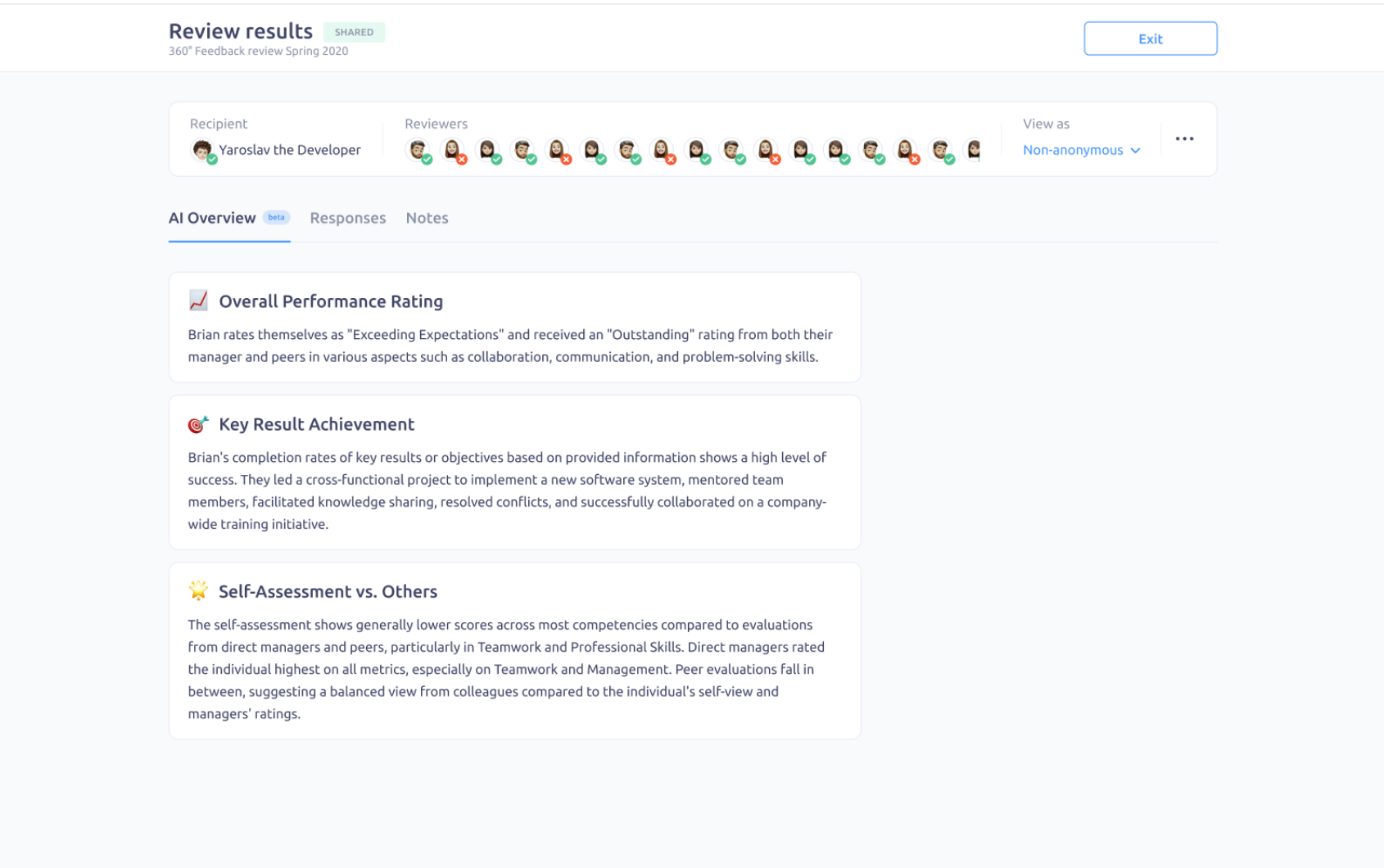Select a reviewer avatar with declined status

pyautogui.click(x=453, y=148)
